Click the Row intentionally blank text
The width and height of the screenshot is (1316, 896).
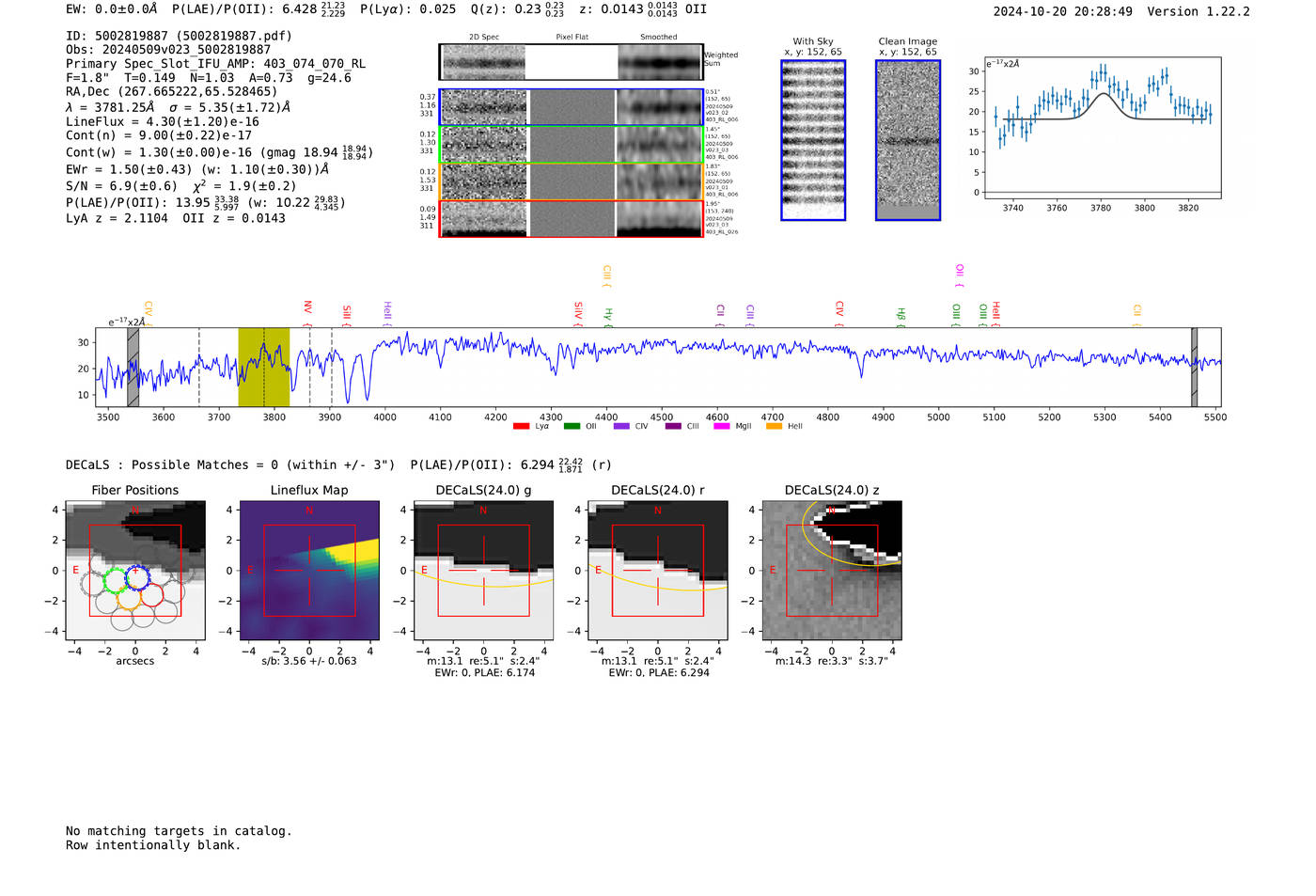tap(153, 845)
